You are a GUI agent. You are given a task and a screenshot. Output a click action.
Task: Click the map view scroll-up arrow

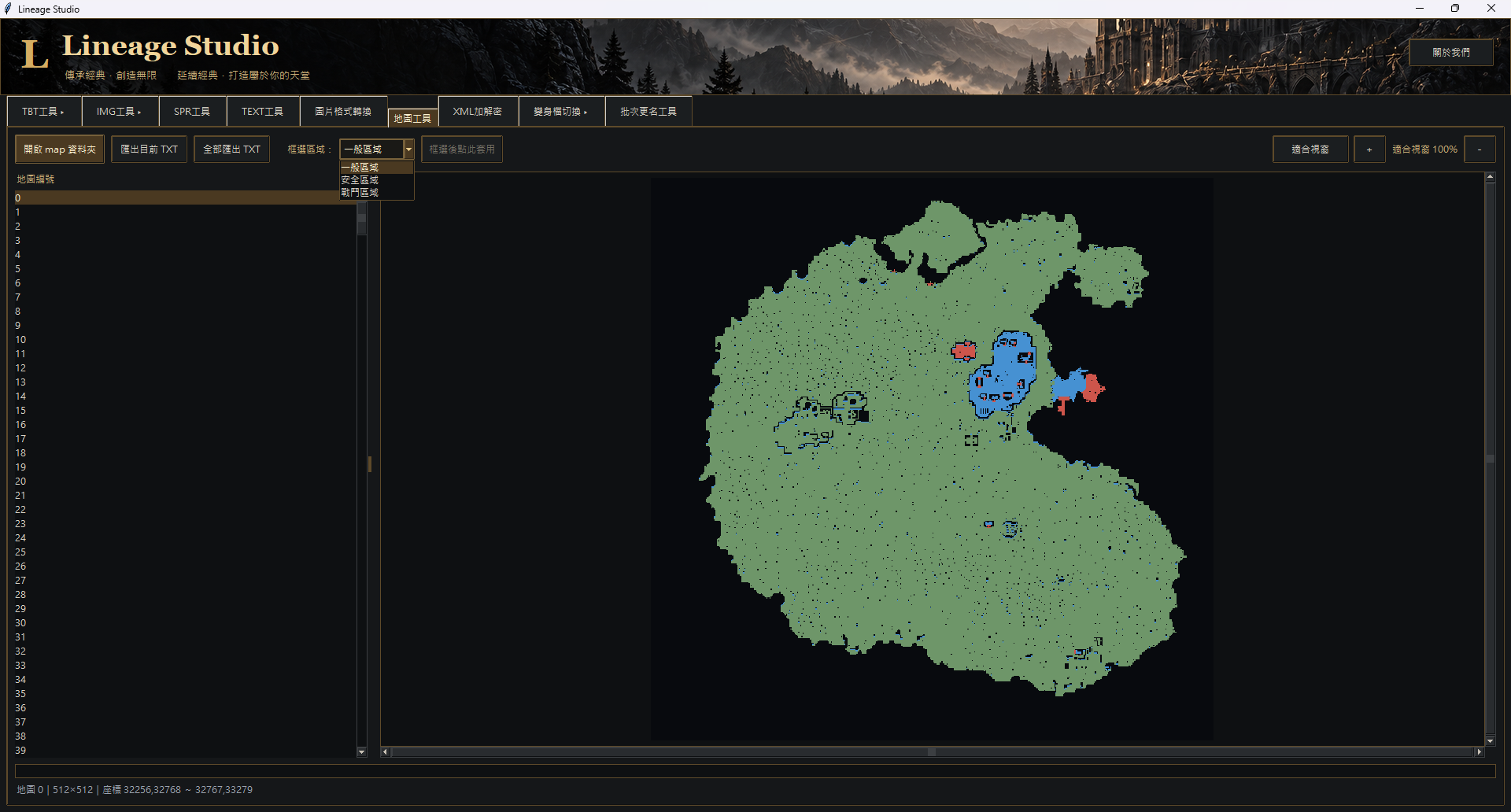coord(1490,178)
